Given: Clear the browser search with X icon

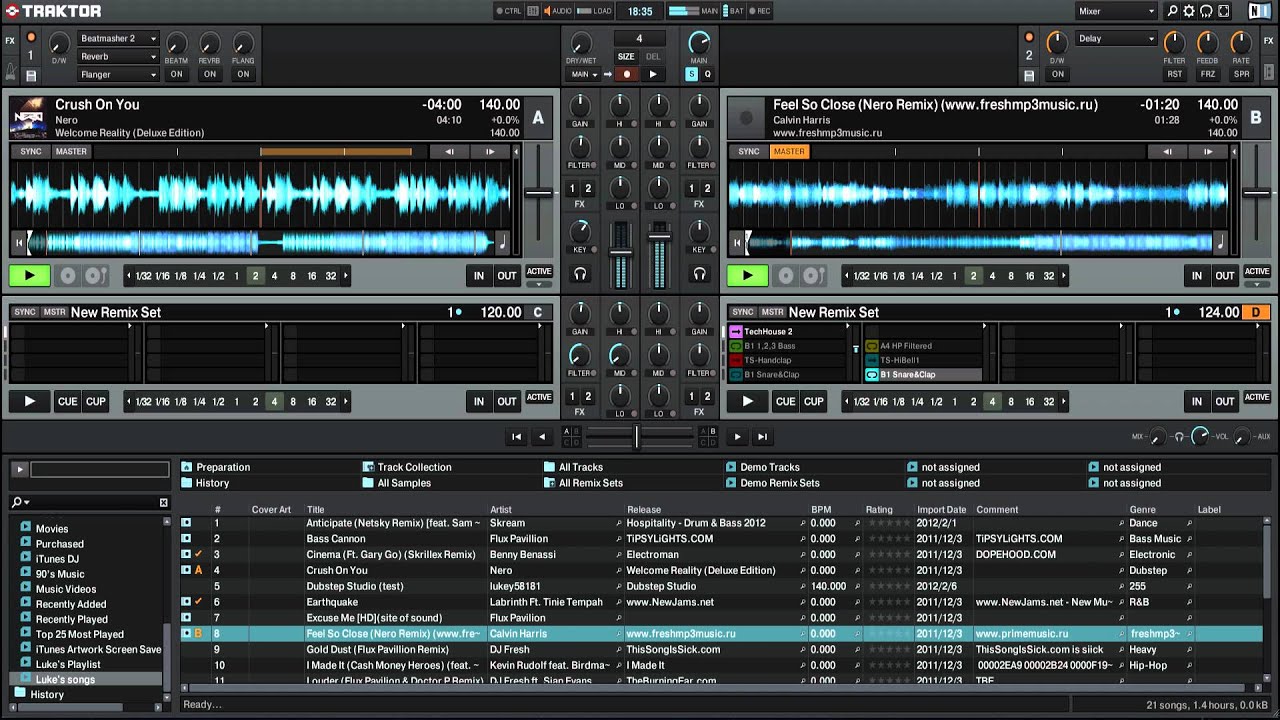Looking at the screenshot, I should coord(164,502).
